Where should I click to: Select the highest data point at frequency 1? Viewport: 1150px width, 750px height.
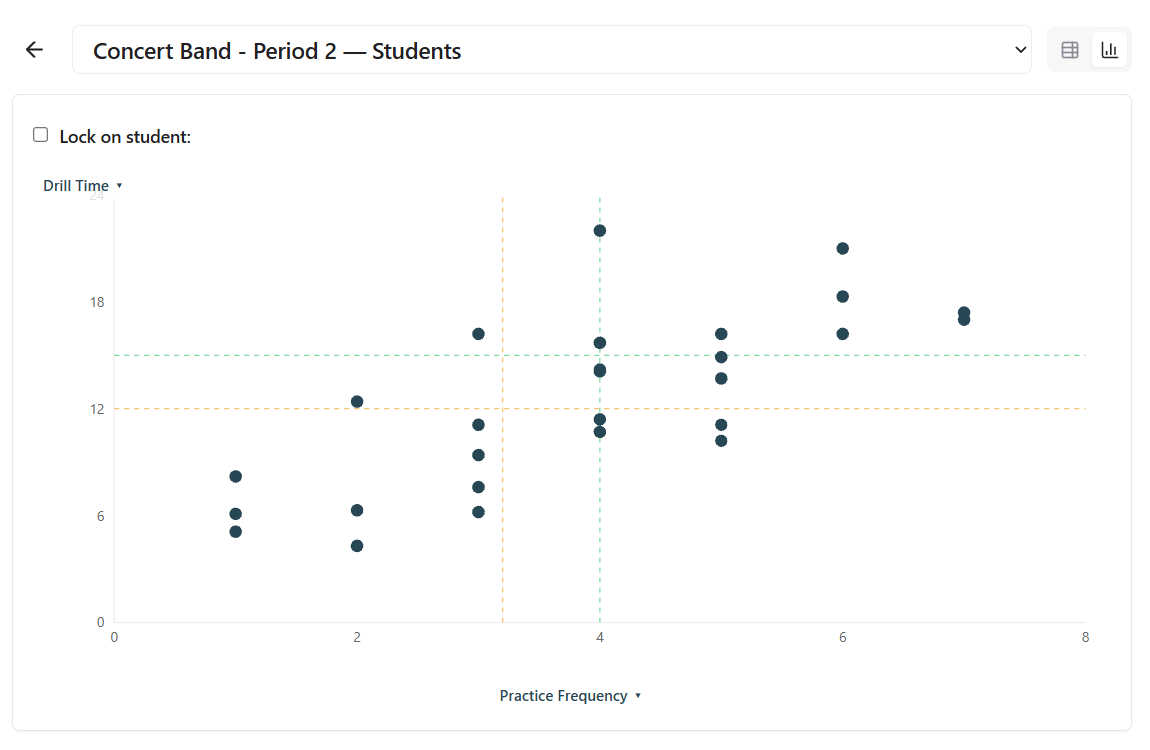click(236, 477)
